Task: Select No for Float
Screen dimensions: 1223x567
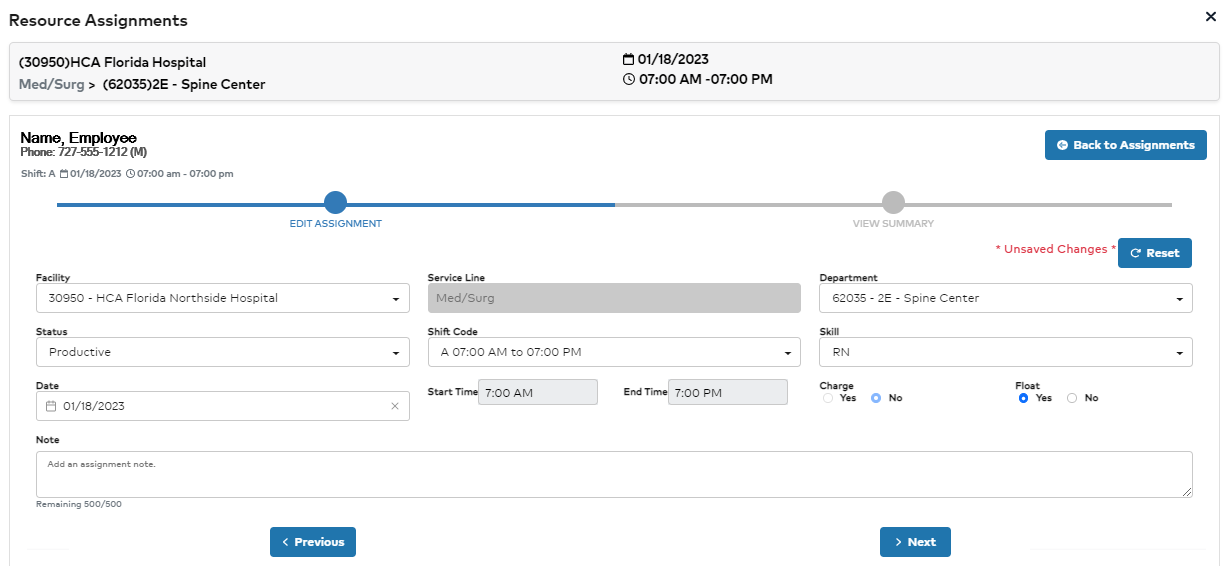Action: [1072, 398]
